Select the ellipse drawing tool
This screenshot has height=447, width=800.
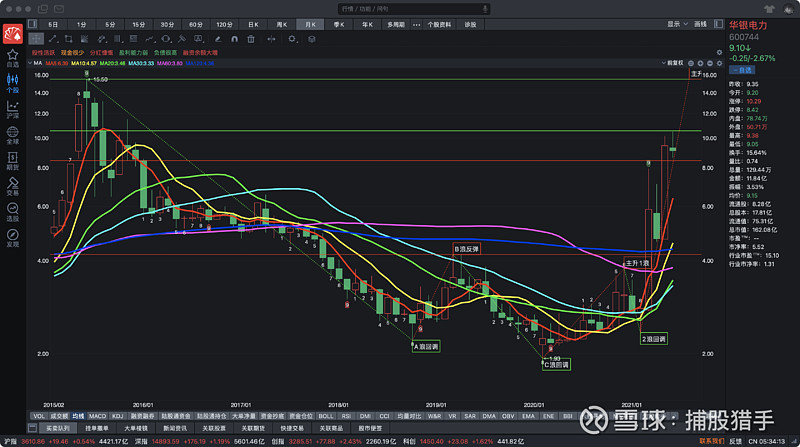[x=166, y=39]
